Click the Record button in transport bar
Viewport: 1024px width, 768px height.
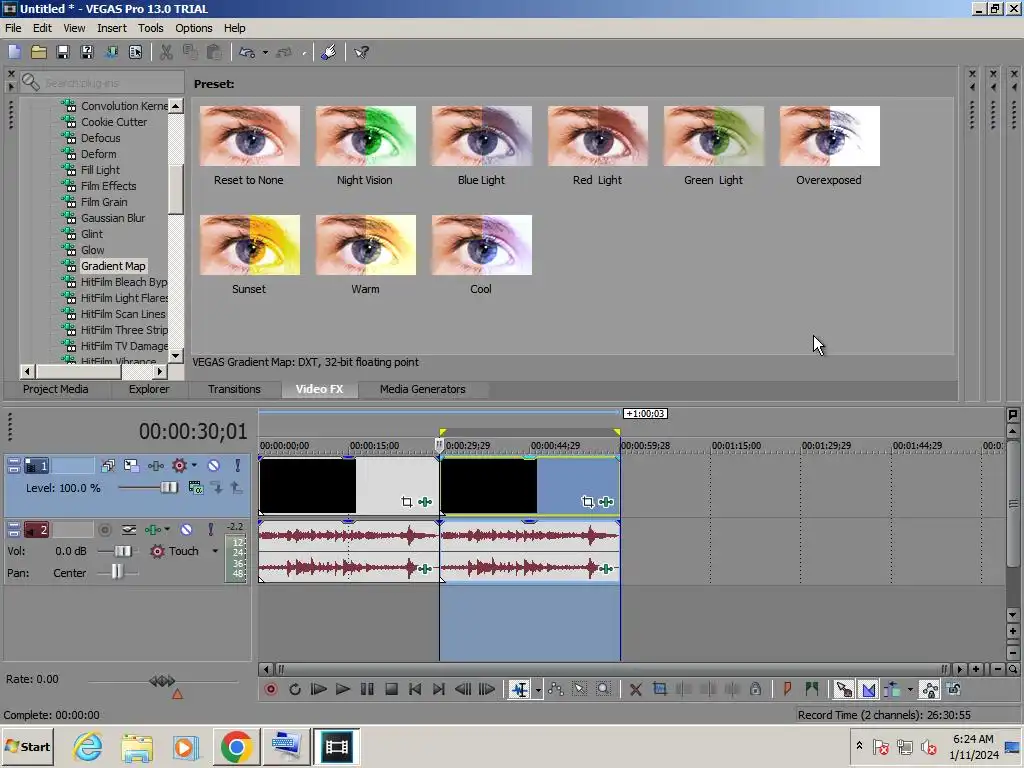pyautogui.click(x=270, y=689)
